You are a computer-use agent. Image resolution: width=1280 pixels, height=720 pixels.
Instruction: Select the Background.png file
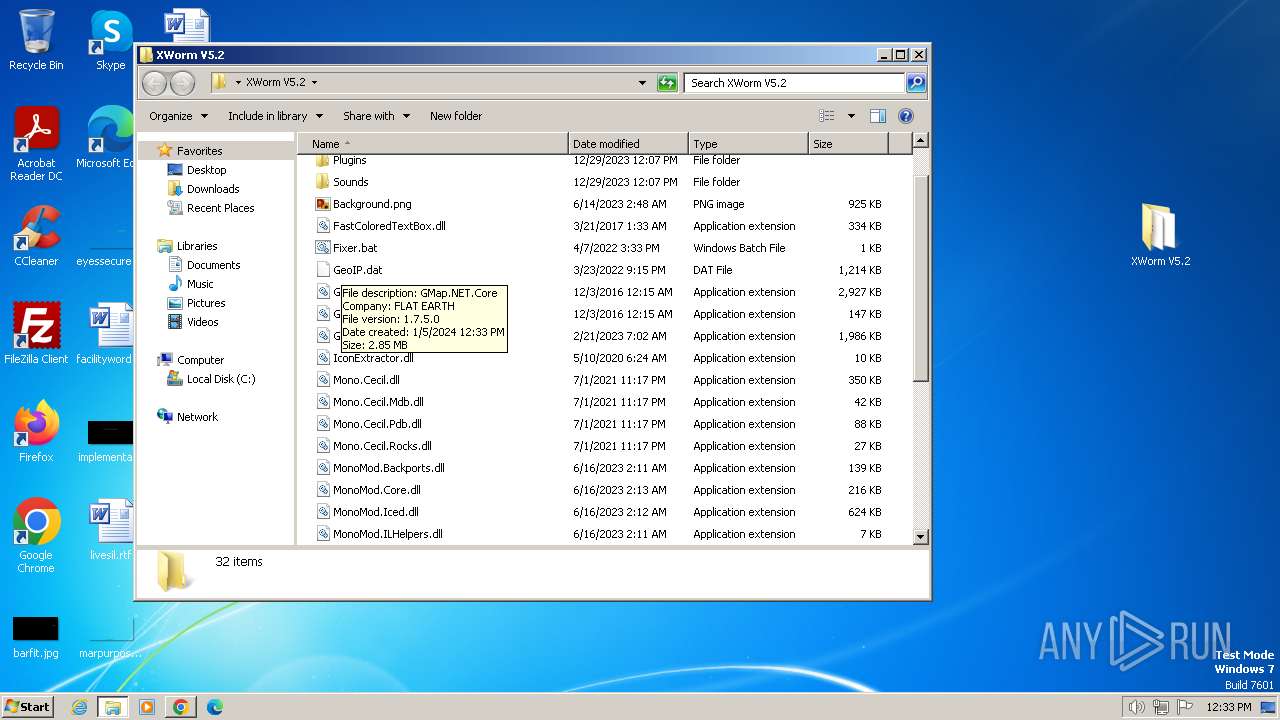(372, 204)
